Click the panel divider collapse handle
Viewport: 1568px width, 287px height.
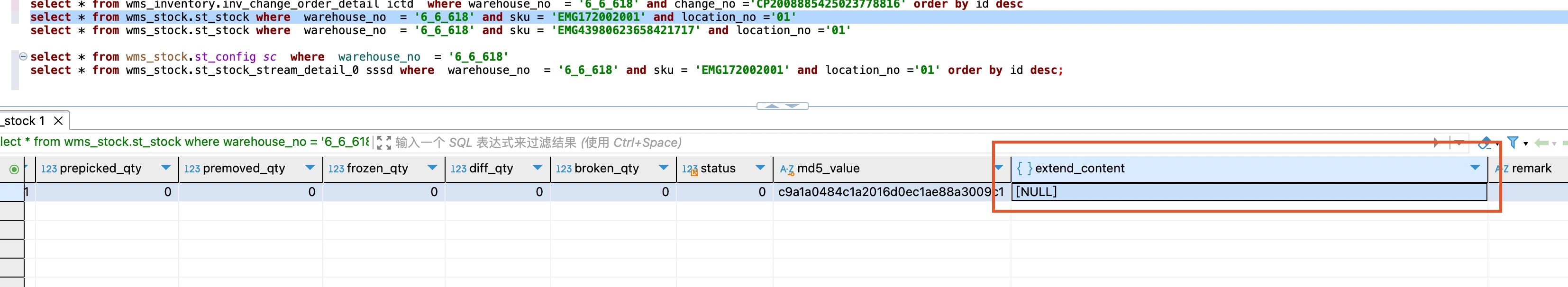pos(782,106)
